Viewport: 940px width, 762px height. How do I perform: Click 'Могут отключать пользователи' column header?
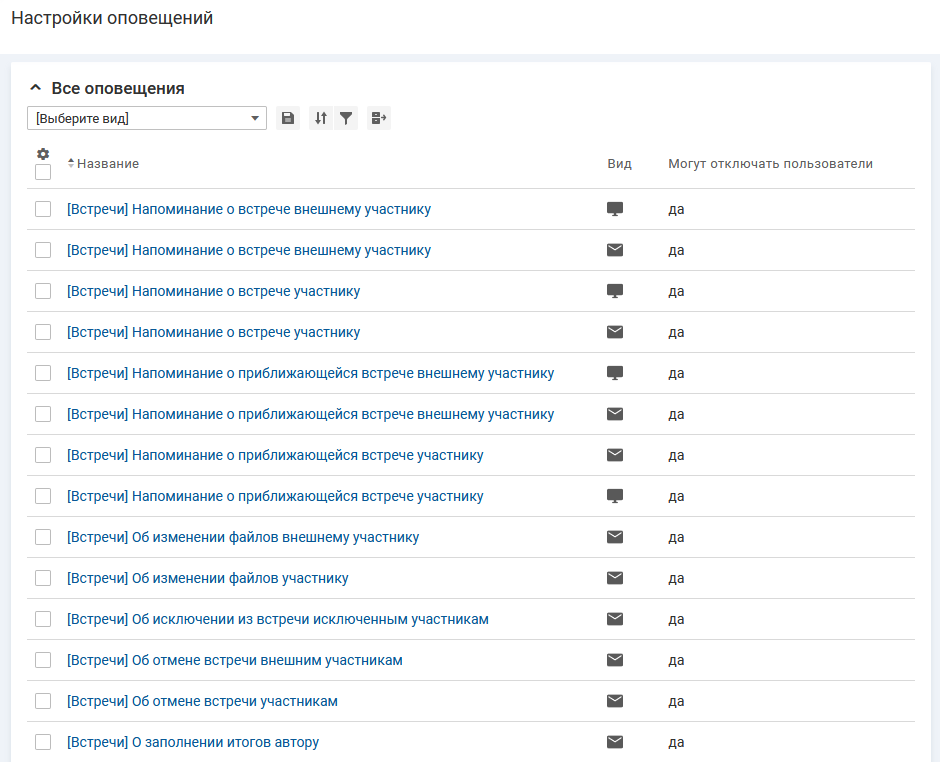[x=770, y=163]
